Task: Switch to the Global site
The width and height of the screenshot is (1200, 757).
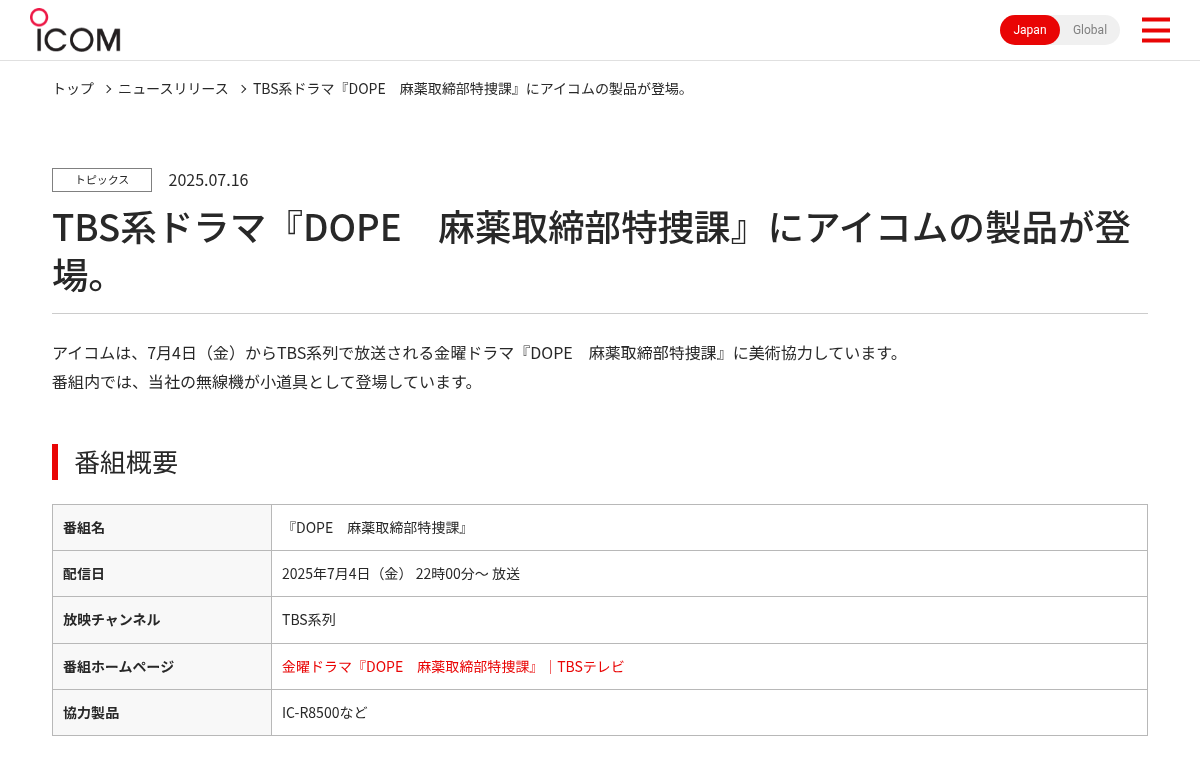Action: 1090,30
